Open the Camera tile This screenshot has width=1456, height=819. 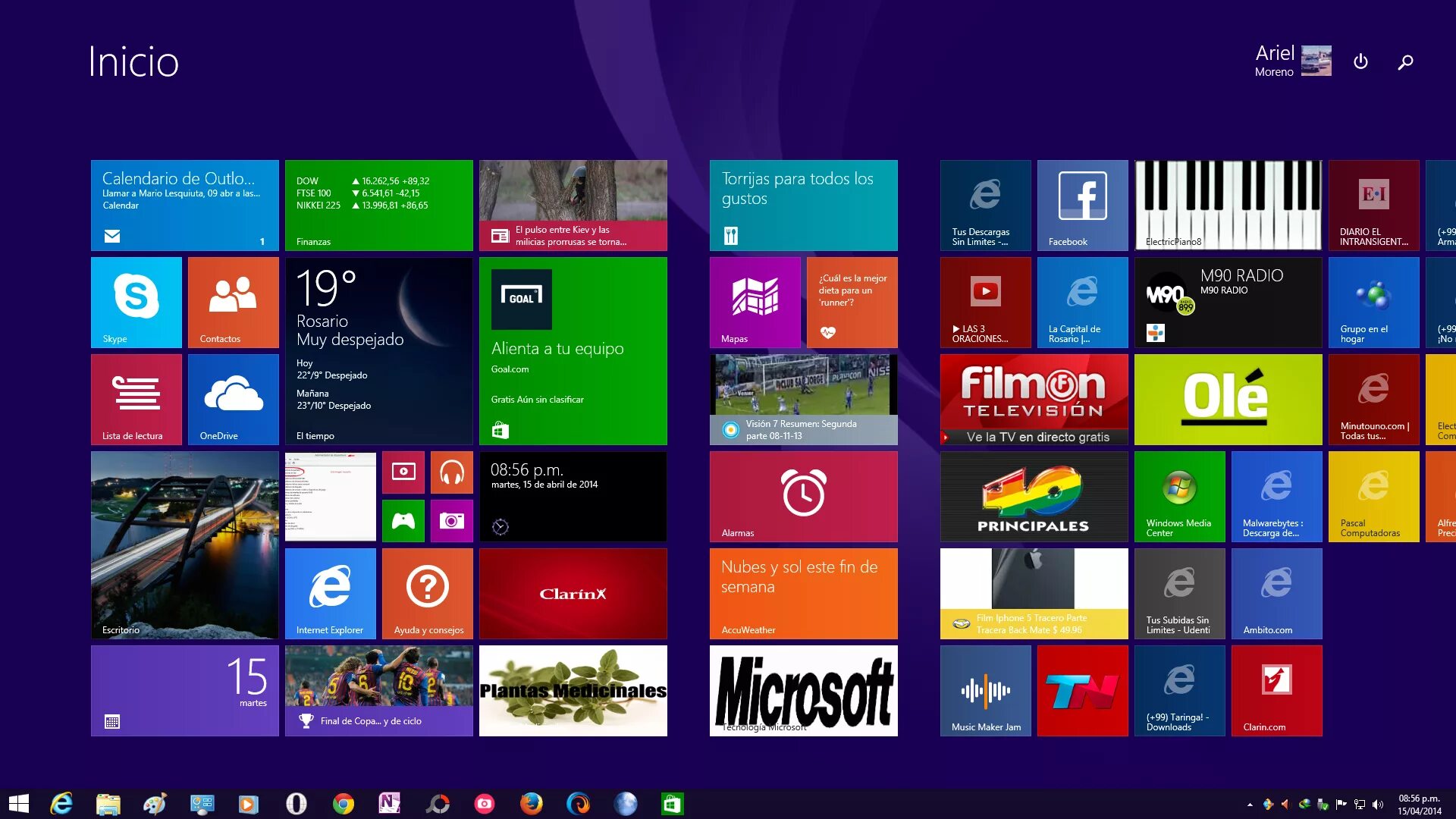tap(452, 520)
